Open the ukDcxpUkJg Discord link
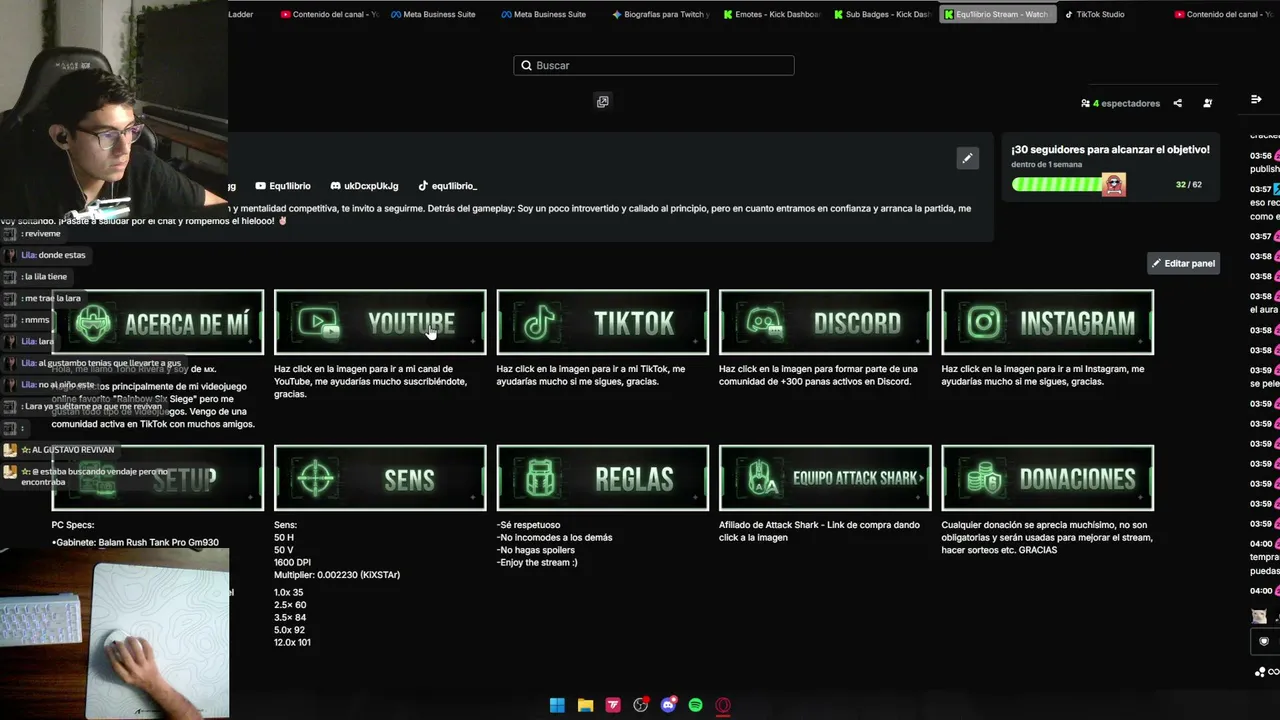This screenshot has height=720, width=1280. coord(364,186)
